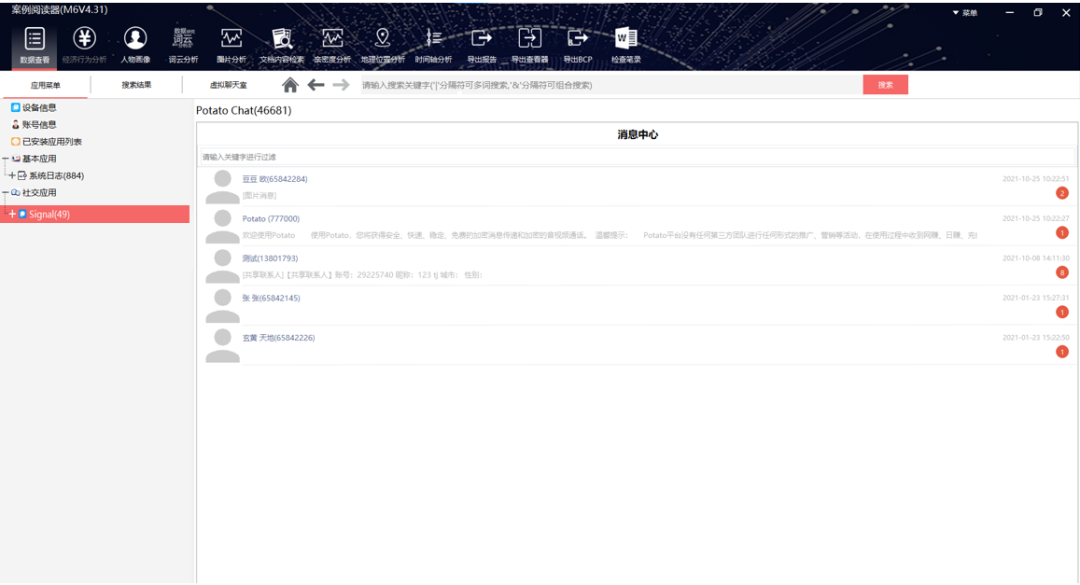Click the 经济行为分析 yen icon
The height and width of the screenshot is (585, 1080).
pos(85,38)
